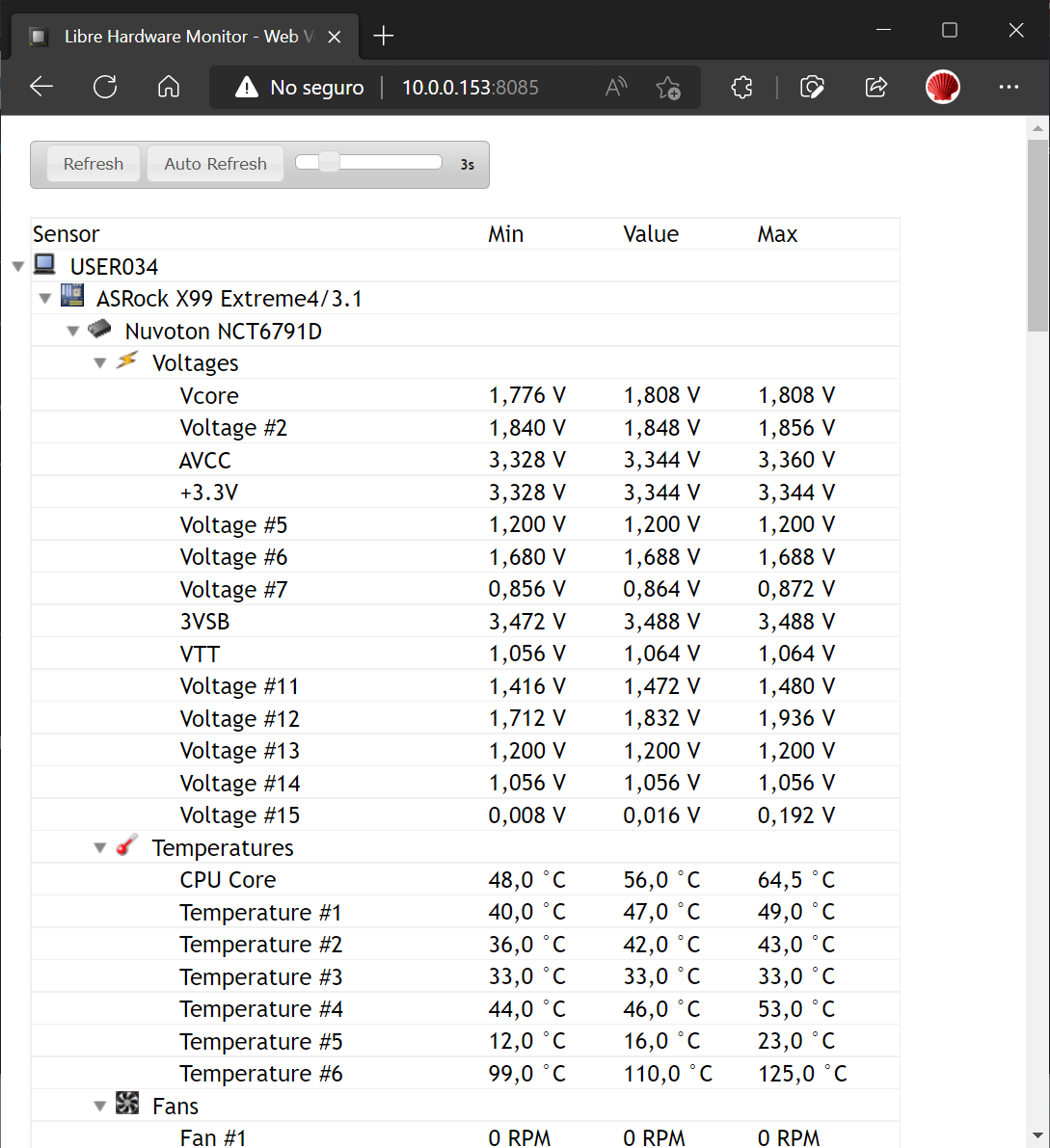
Task: Click Temperature #6 value 110,0 °C
Action: (x=668, y=1074)
